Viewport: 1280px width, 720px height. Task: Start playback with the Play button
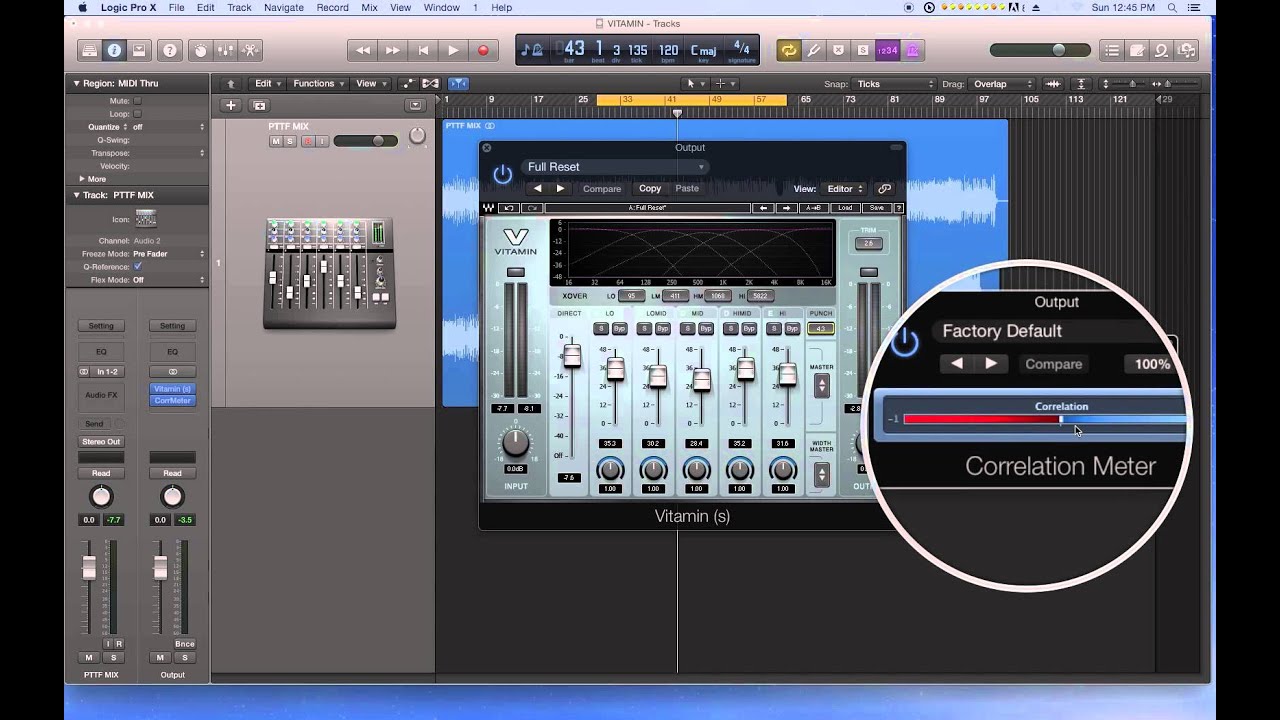pos(453,50)
